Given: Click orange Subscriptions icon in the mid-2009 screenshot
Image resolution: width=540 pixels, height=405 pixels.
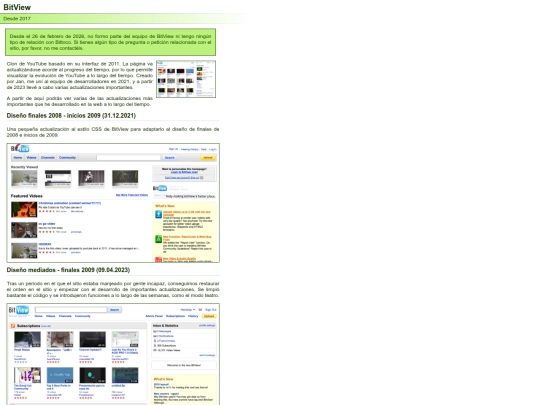Looking at the screenshot, I should tap(13, 326).
